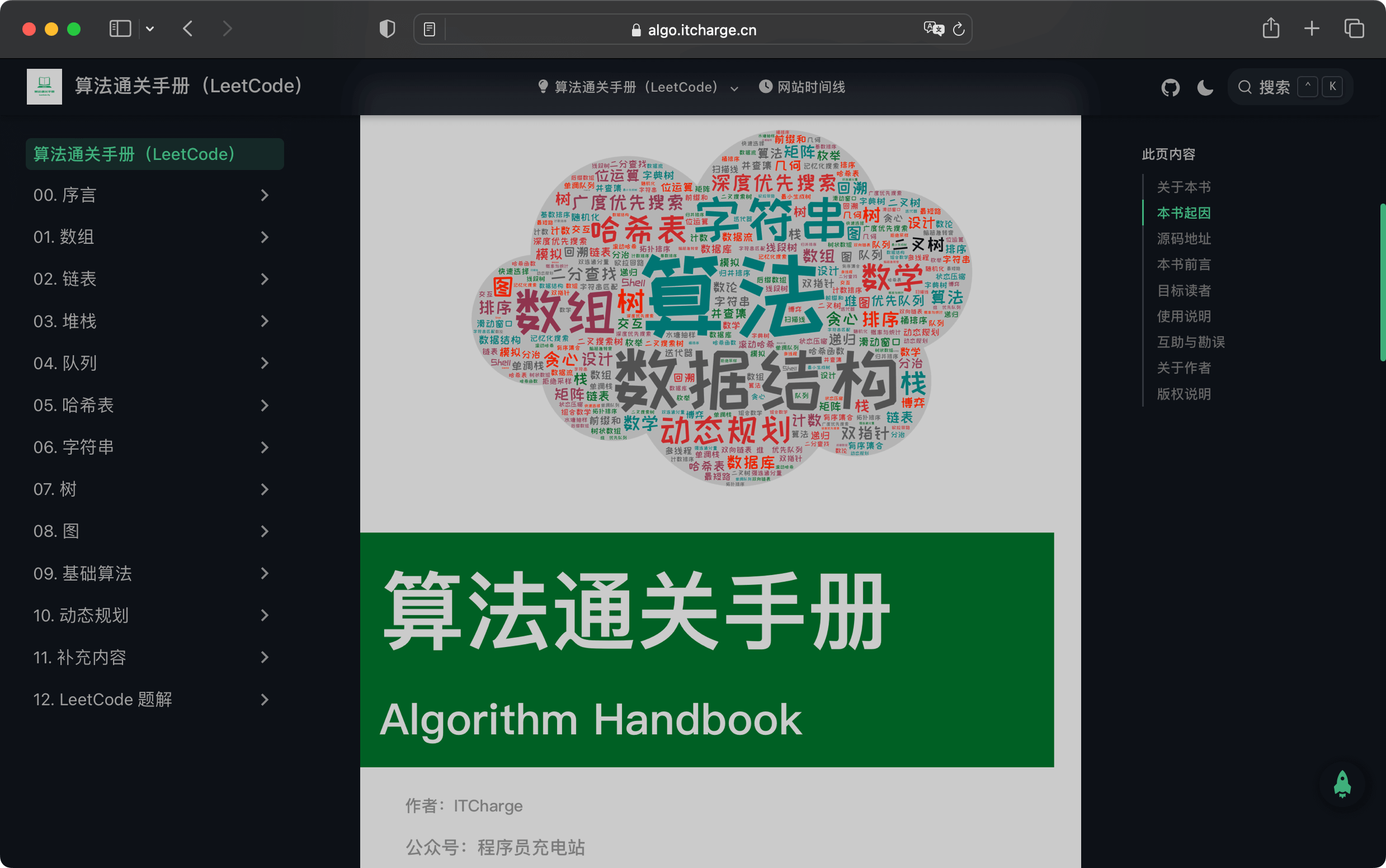Click the site logo book image

coord(44,87)
